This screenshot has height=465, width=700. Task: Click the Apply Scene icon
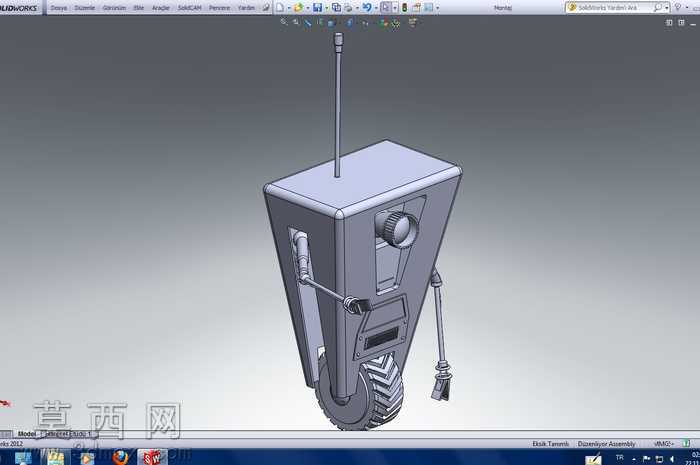tap(396, 23)
